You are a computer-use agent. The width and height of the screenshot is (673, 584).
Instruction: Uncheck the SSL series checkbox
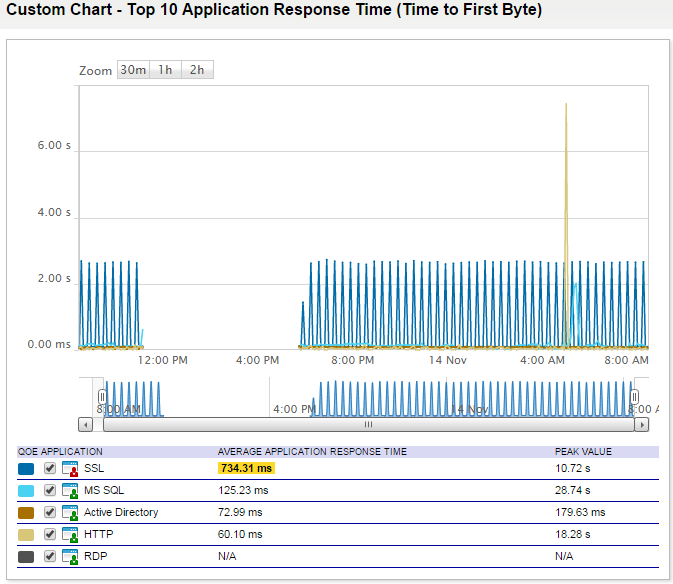pos(50,469)
